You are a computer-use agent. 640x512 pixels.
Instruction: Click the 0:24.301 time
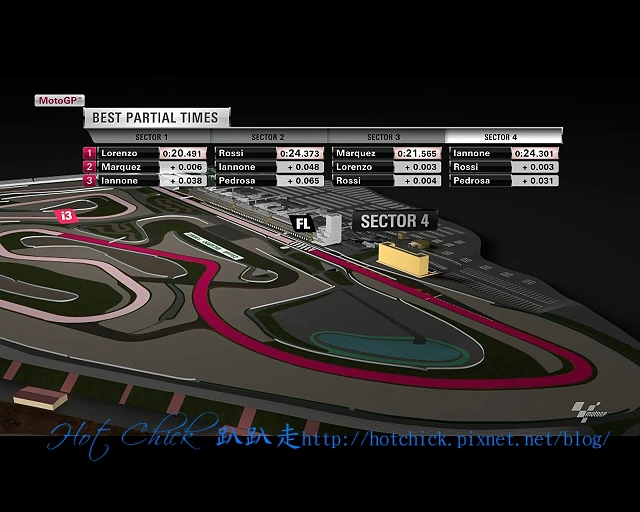535,154
